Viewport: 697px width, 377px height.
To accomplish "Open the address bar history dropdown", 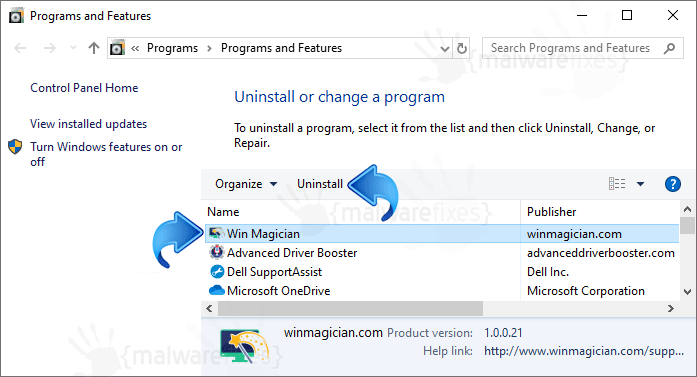I will (445, 48).
